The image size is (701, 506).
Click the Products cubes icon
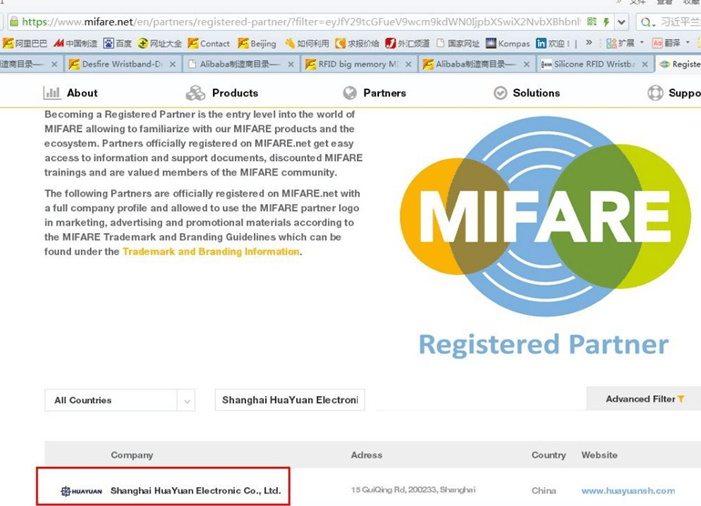(x=195, y=93)
